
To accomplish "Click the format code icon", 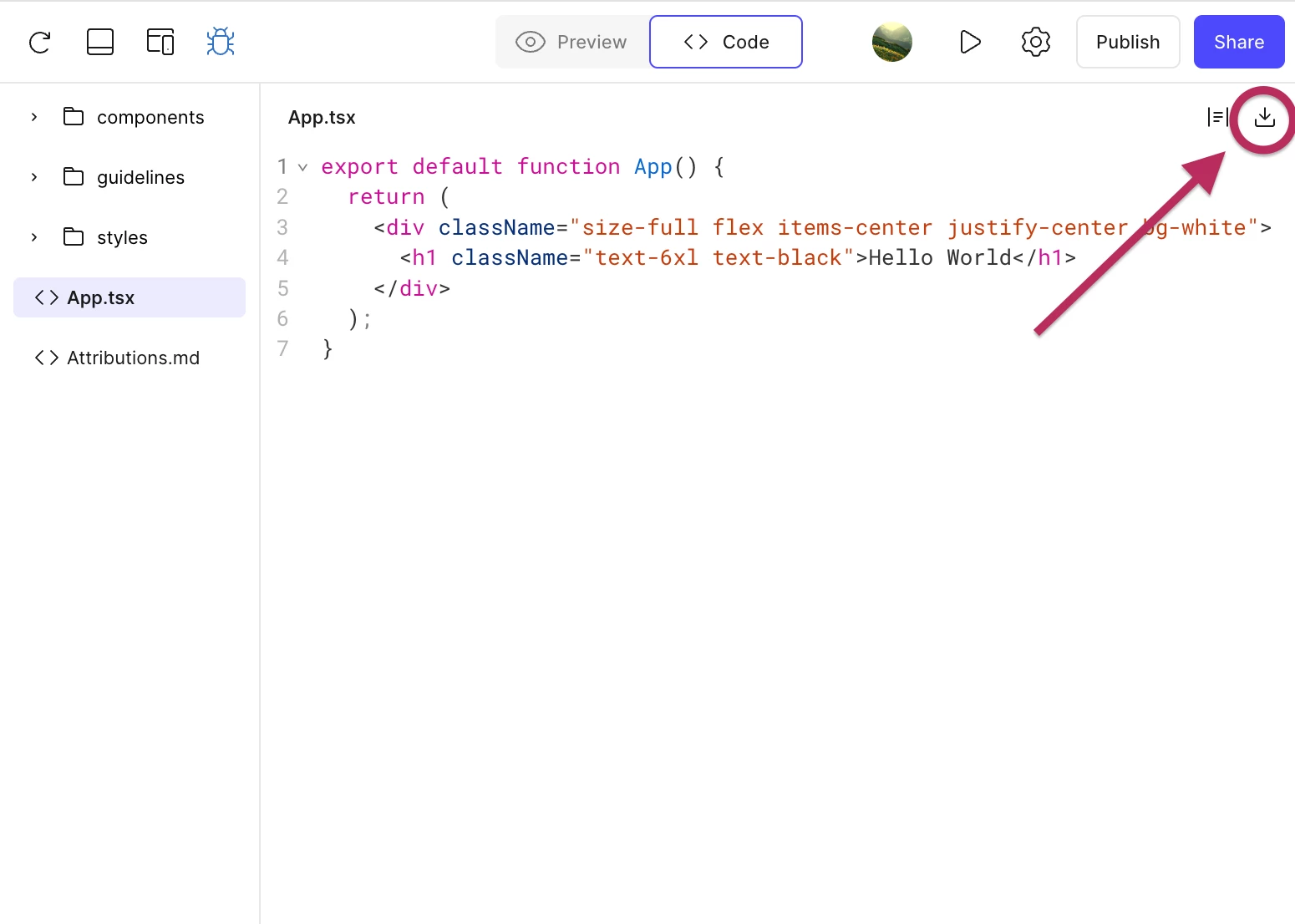I will [x=1216, y=117].
